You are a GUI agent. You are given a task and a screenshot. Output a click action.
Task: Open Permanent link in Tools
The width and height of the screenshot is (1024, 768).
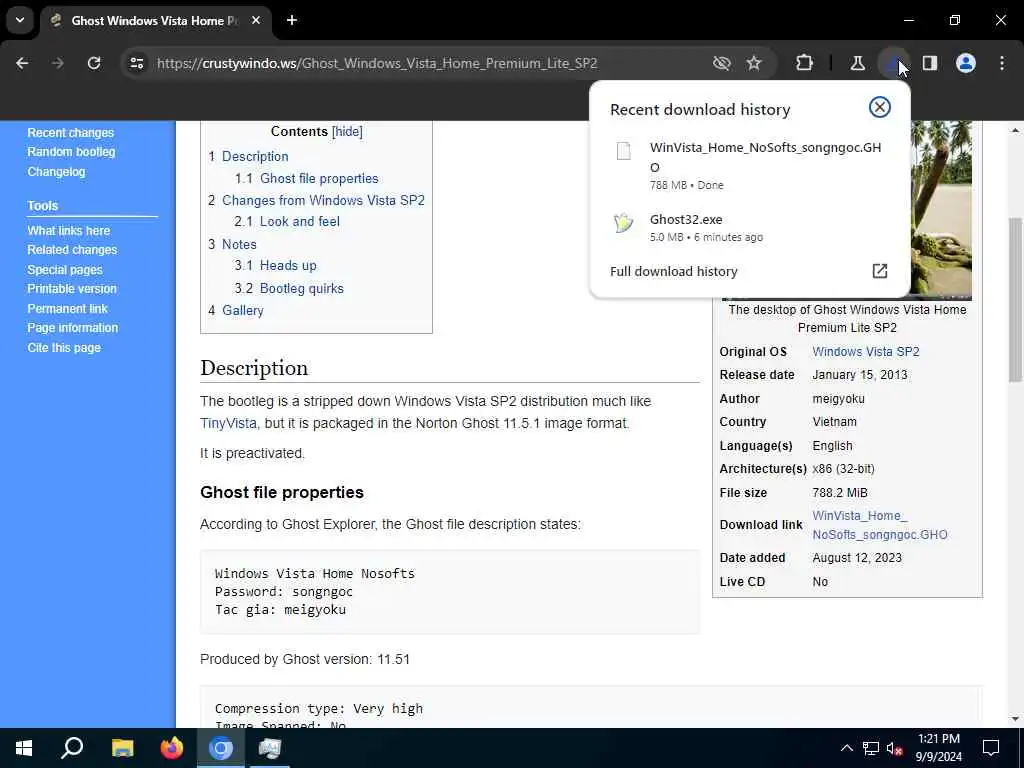click(x=67, y=308)
